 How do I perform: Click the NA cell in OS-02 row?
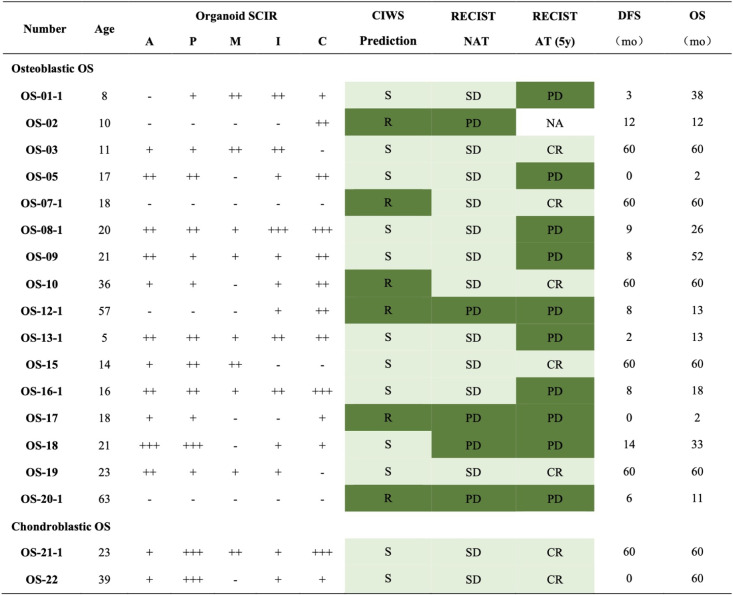pyautogui.click(x=555, y=123)
